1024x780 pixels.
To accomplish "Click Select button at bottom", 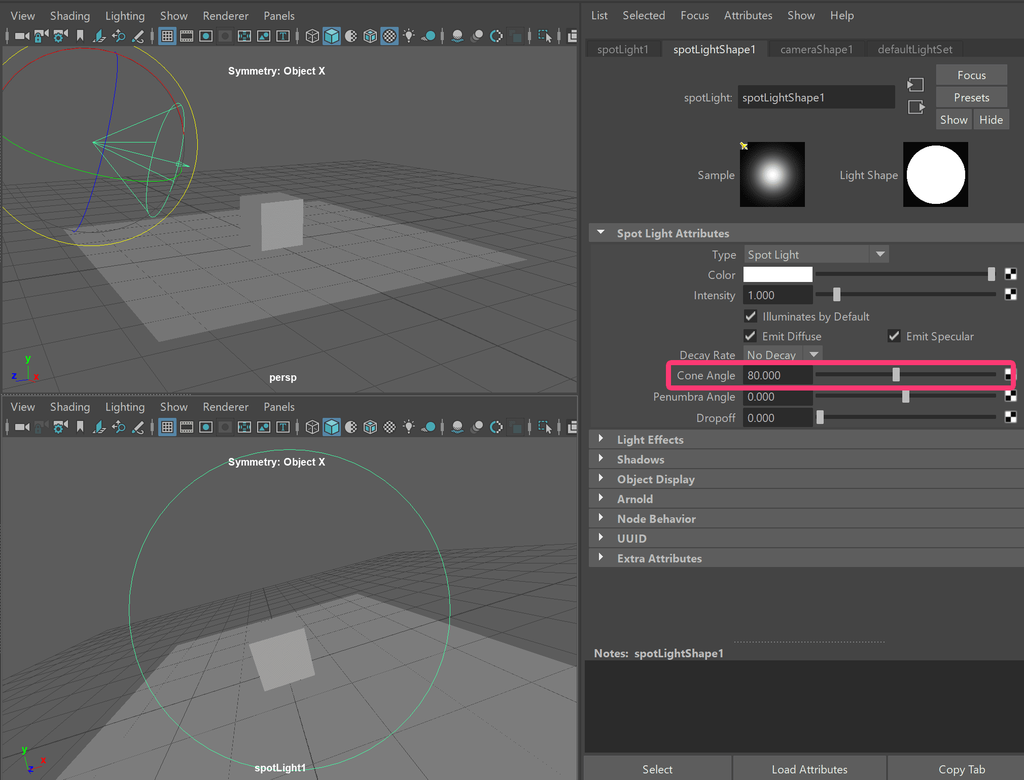I will (657, 769).
